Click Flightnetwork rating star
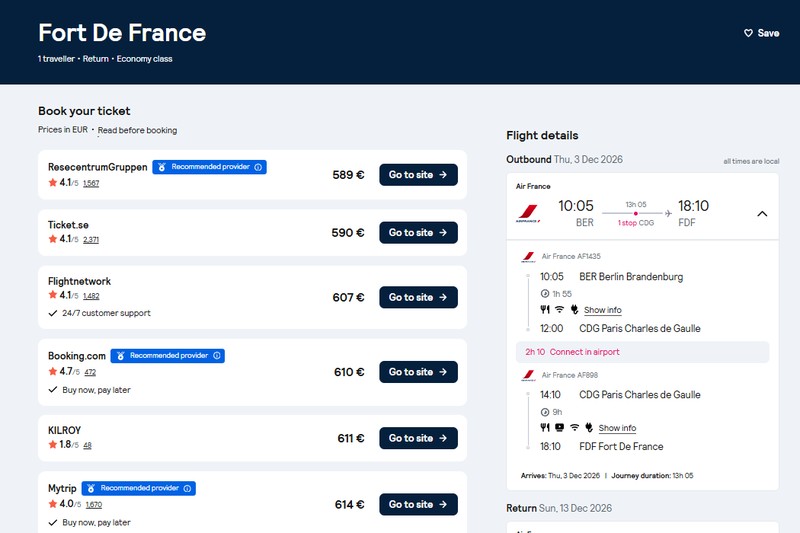Viewport: 800px width, 533px height. coord(53,295)
